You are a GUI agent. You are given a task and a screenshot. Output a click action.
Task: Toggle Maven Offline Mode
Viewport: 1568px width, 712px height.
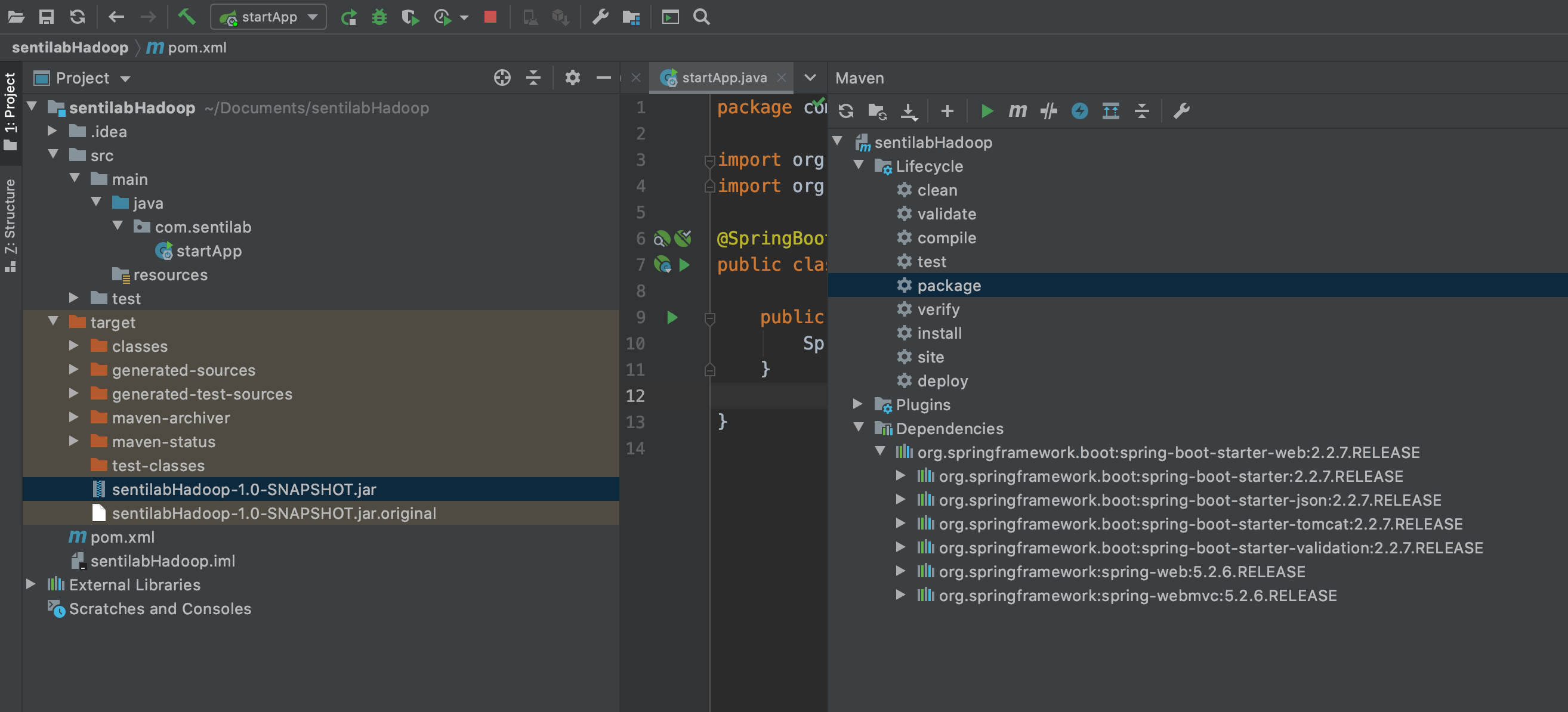click(x=1048, y=111)
